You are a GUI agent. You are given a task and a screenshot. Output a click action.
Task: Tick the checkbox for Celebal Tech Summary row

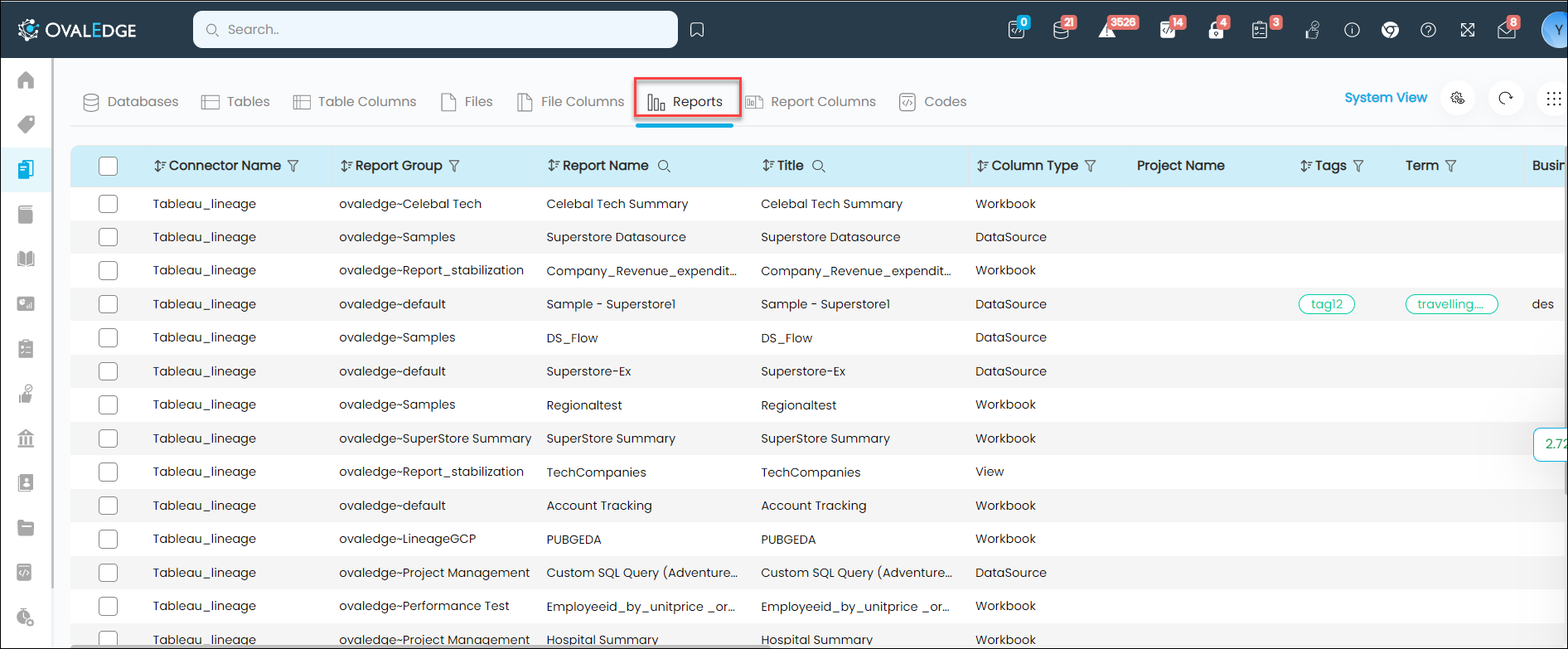108,204
